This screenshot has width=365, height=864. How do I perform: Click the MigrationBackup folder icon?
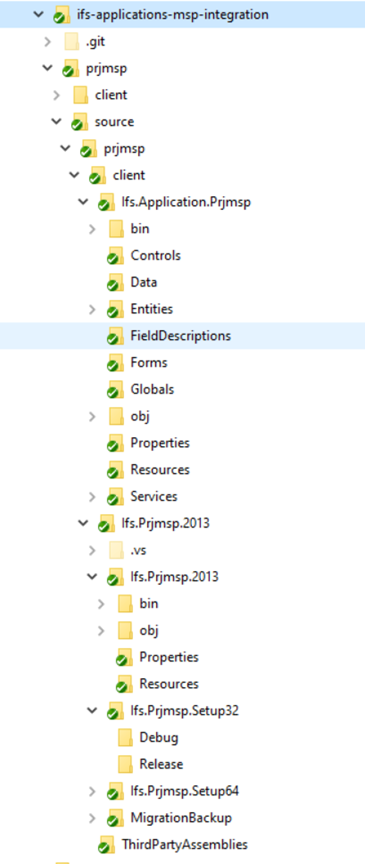point(115,818)
